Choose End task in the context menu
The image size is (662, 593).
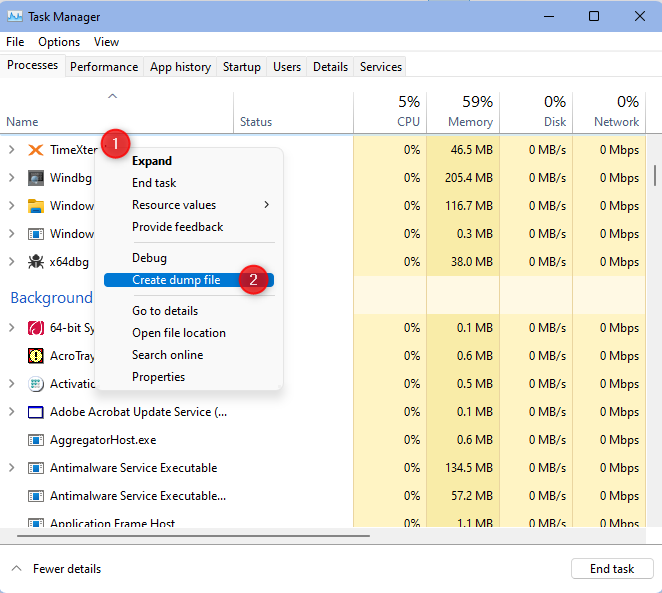(189, 183)
